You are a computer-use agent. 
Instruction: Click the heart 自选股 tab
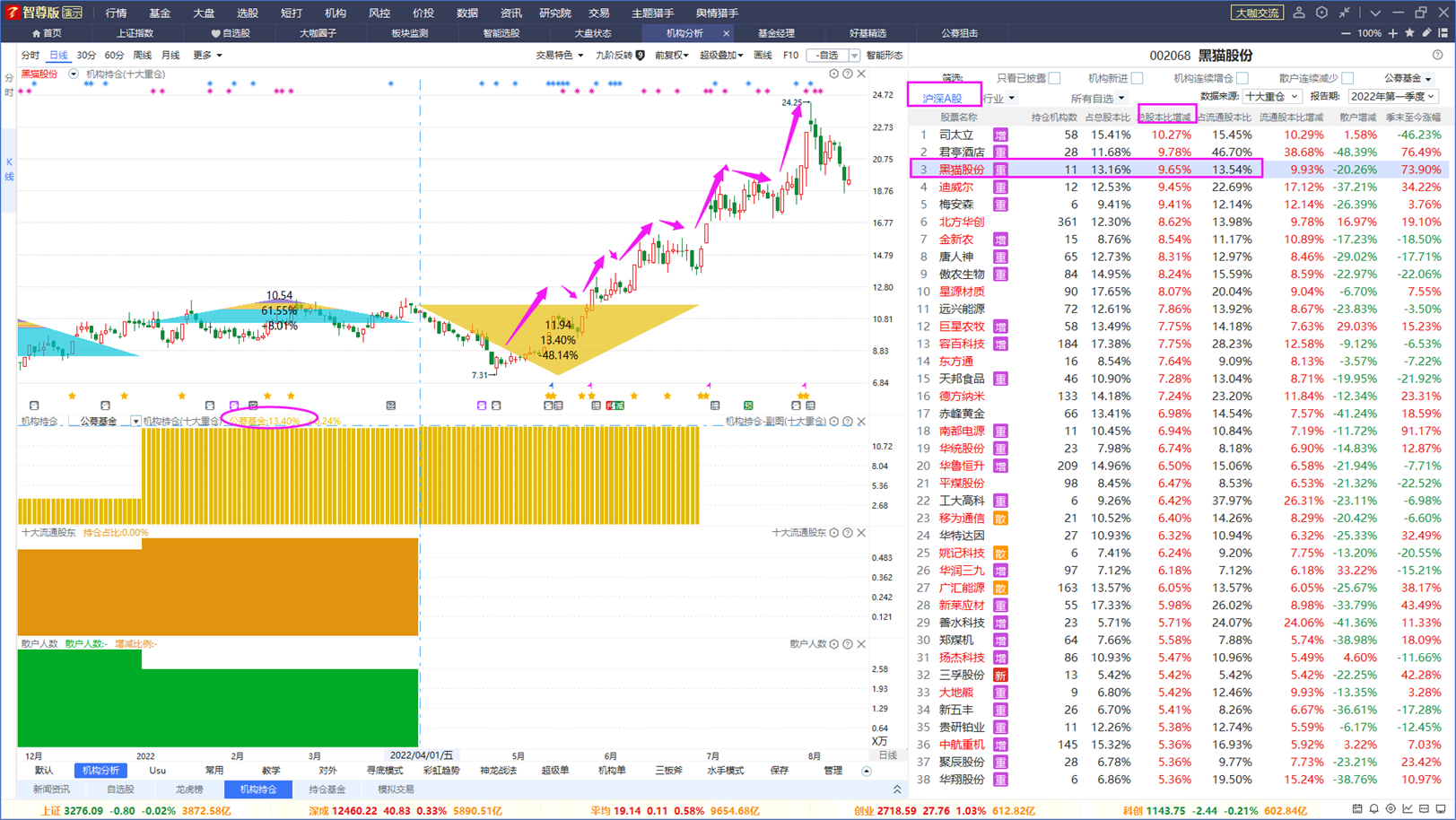click(x=231, y=33)
